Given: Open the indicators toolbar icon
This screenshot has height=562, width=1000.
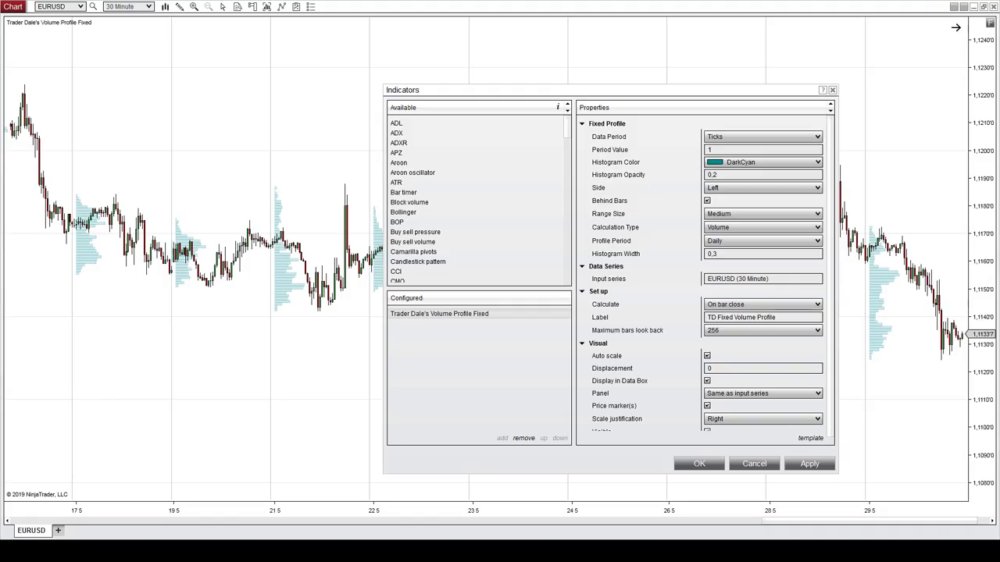Looking at the screenshot, I should (x=267, y=6).
